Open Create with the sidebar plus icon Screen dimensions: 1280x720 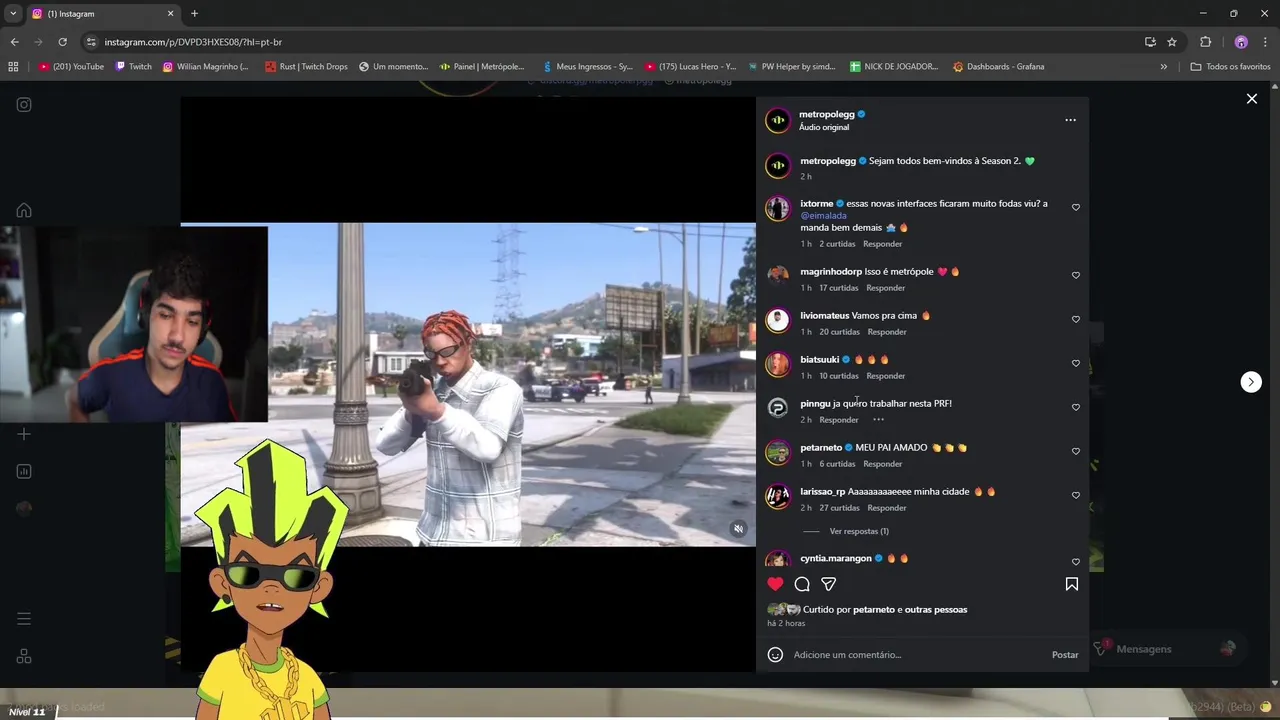pyautogui.click(x=24, y=434)
